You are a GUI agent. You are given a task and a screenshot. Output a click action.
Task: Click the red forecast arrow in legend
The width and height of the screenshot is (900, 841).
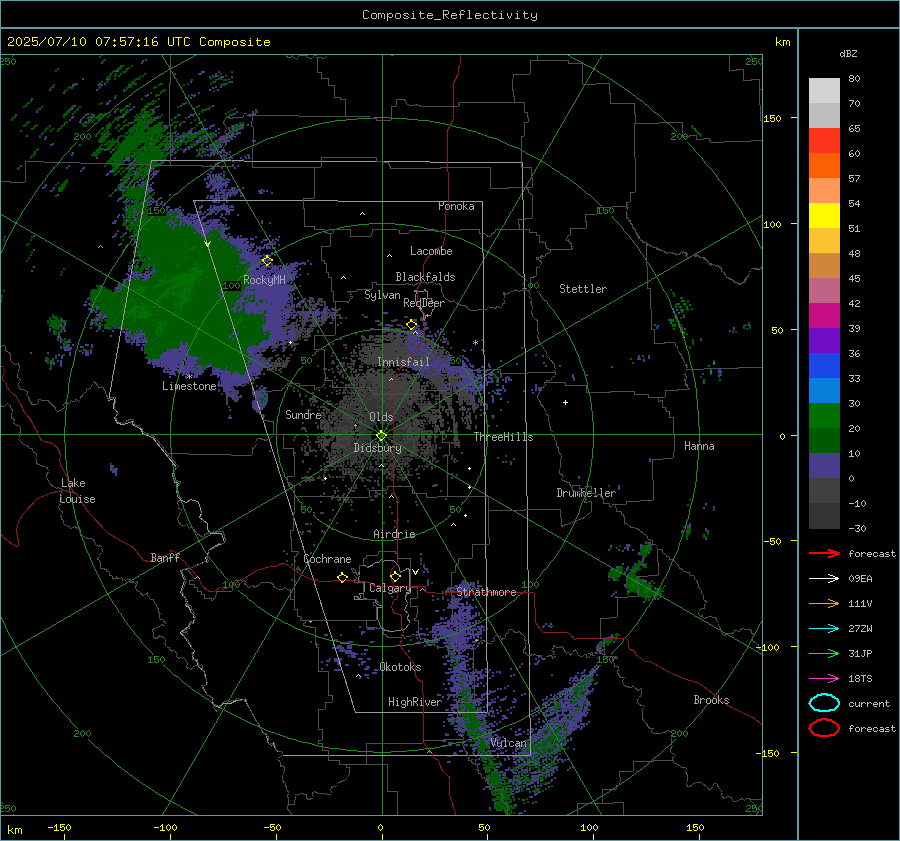pos(824,553)
